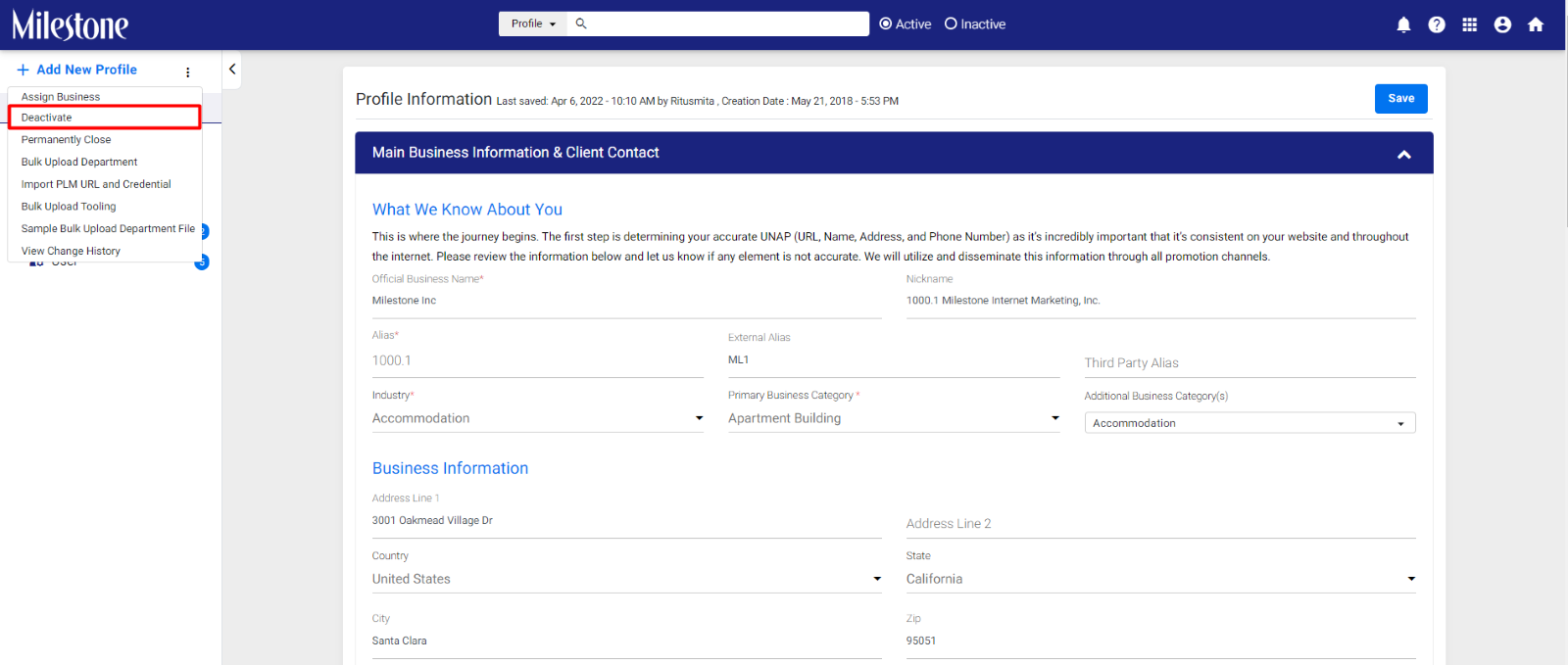This screenshot has height=665, width=1568.
Task: Click the Nickname field
Action: (1161, 301)
